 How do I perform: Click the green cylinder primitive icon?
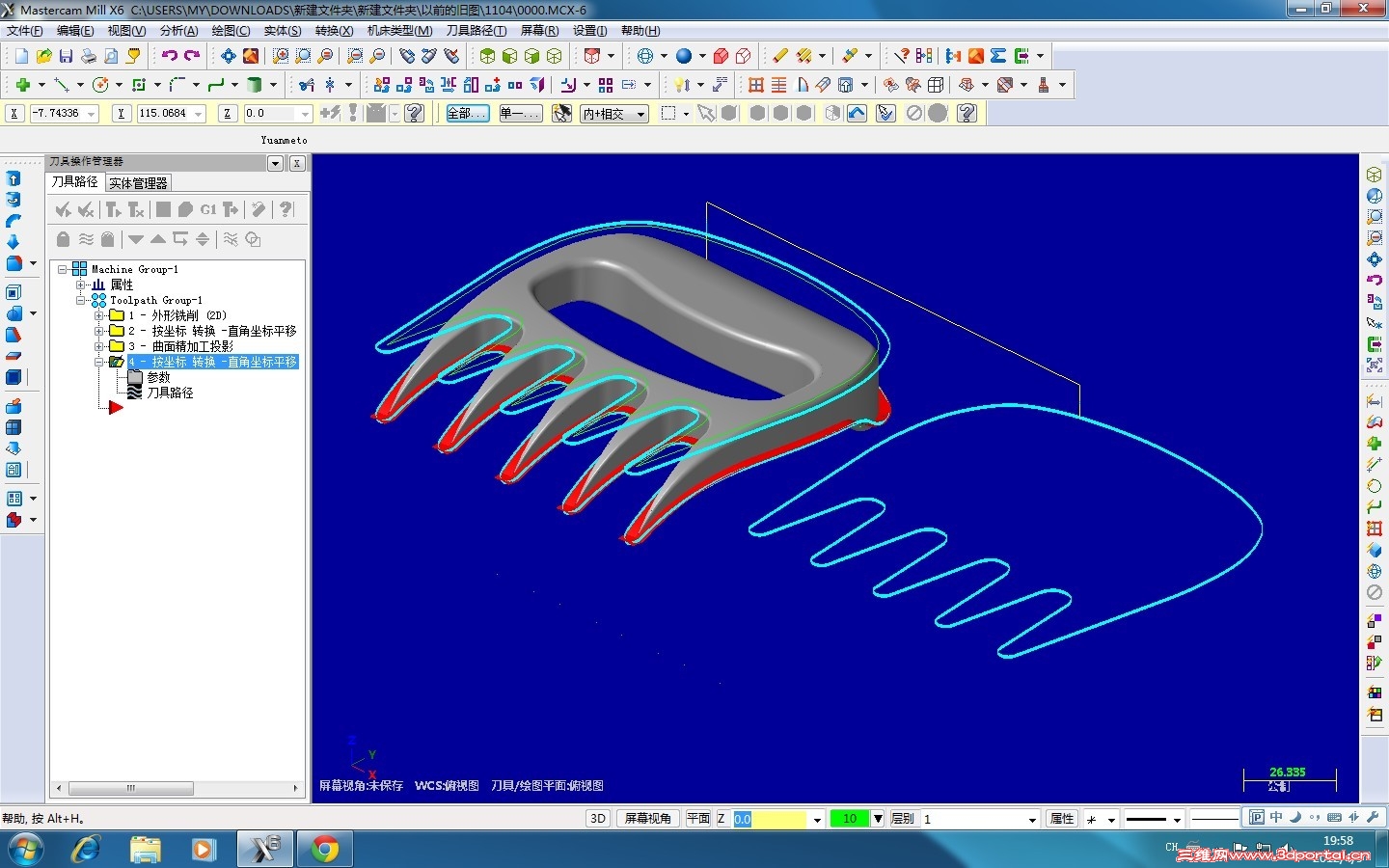click(255, 85)
